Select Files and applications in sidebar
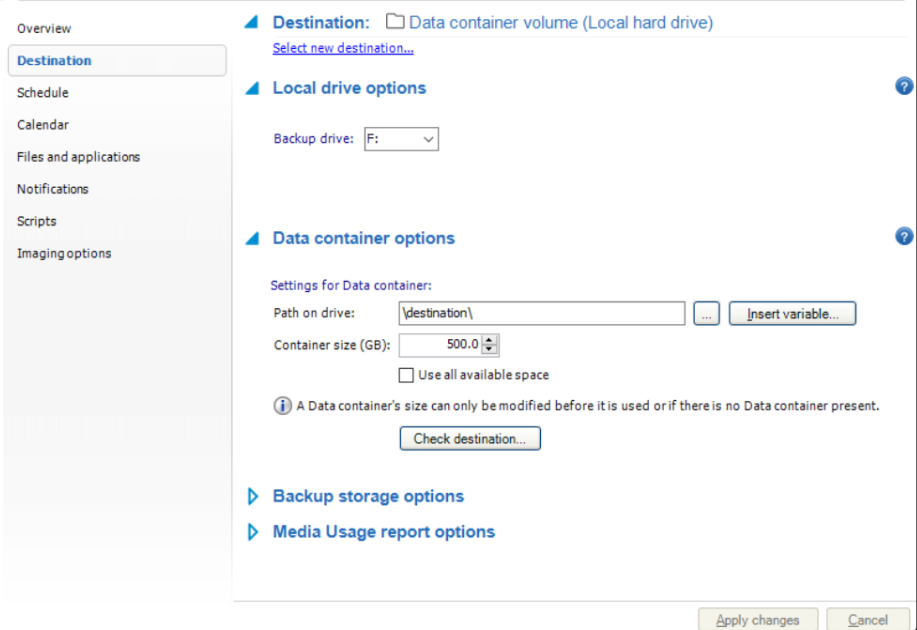The width and height of the screenshot is (917, 630). pos(78,157)
